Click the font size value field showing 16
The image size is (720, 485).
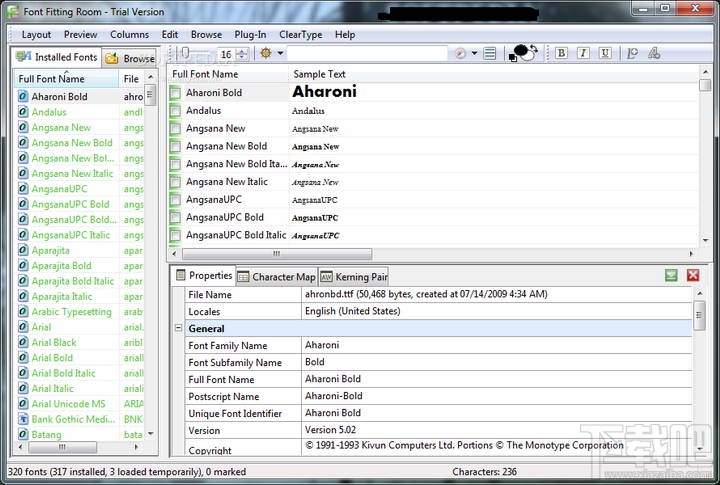(228, 54)
